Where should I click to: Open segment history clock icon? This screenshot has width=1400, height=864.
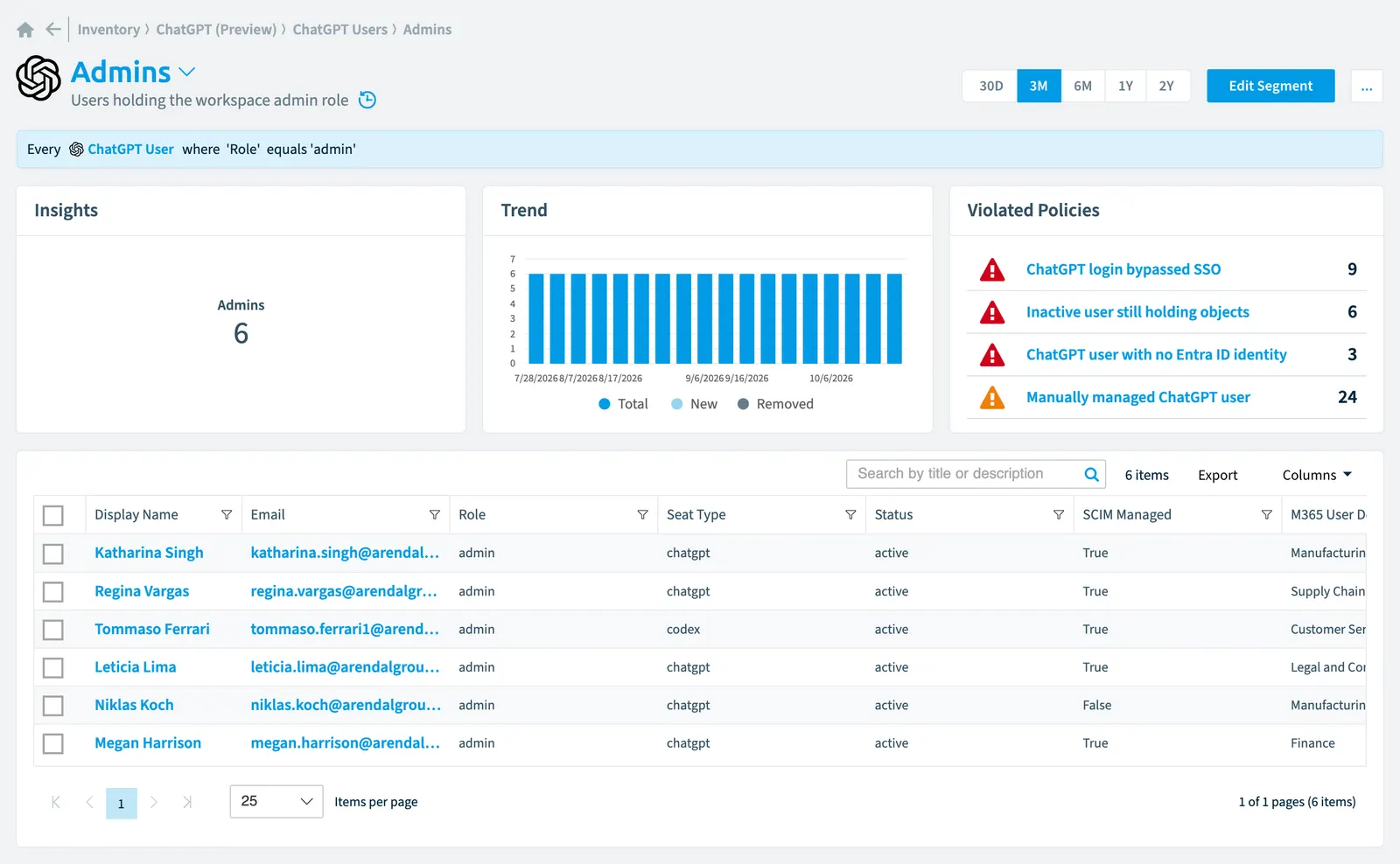point(367,100)
